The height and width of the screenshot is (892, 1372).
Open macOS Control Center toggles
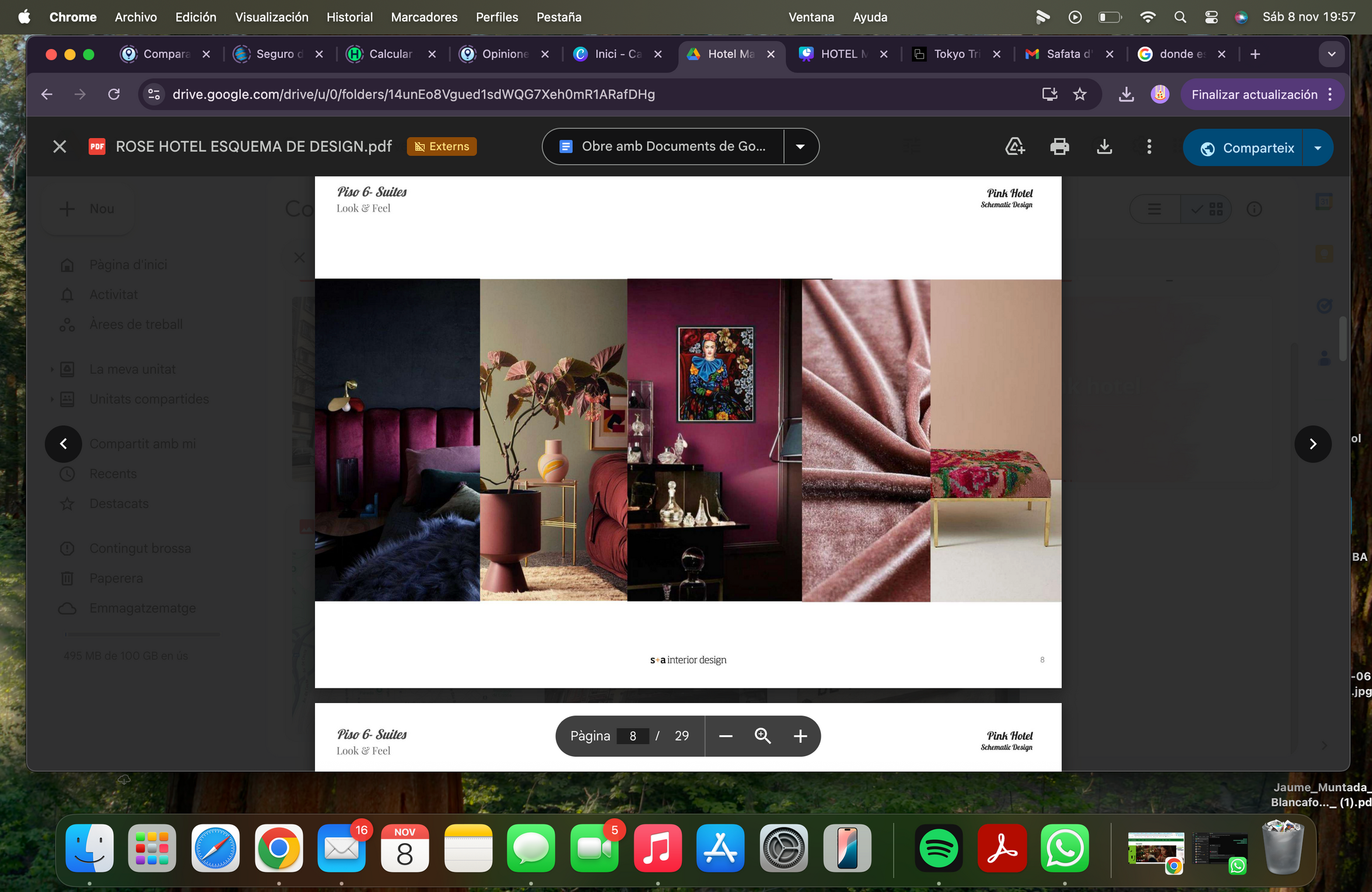pyautogui.click(x=1211, y=17)
